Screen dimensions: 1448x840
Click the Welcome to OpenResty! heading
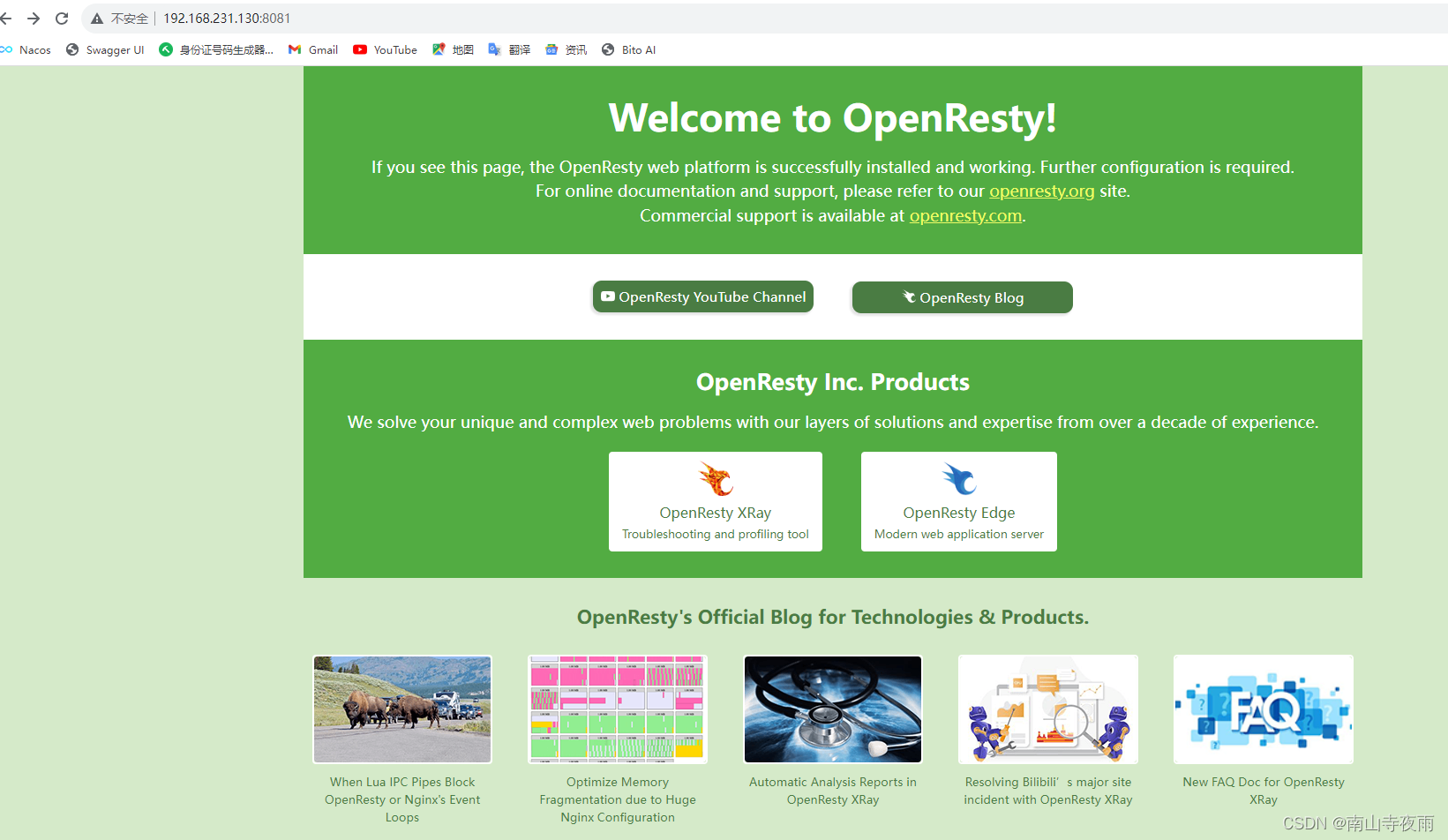tap(833, 118)
